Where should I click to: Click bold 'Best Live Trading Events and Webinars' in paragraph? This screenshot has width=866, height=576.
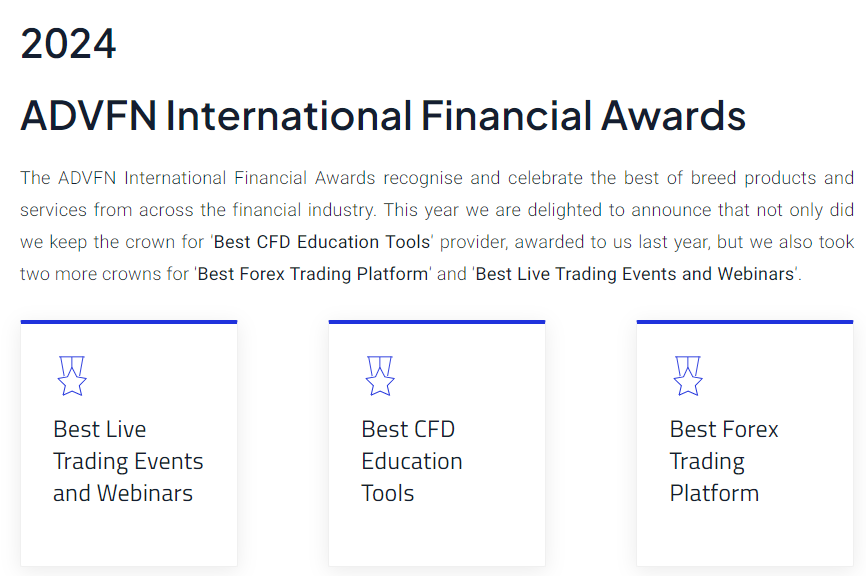[x=634, y=274]
